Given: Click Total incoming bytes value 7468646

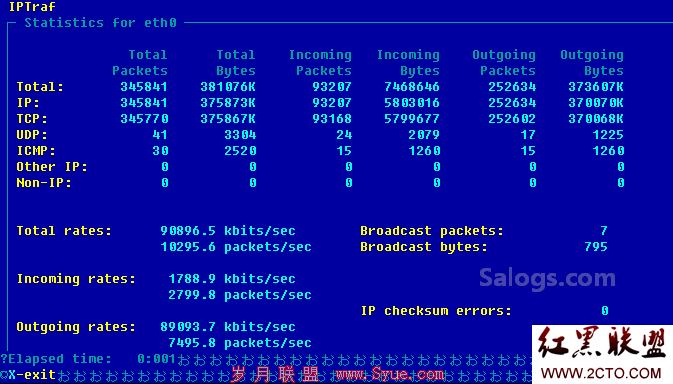Looking at the screenshot, I should [x=412, y=87].
